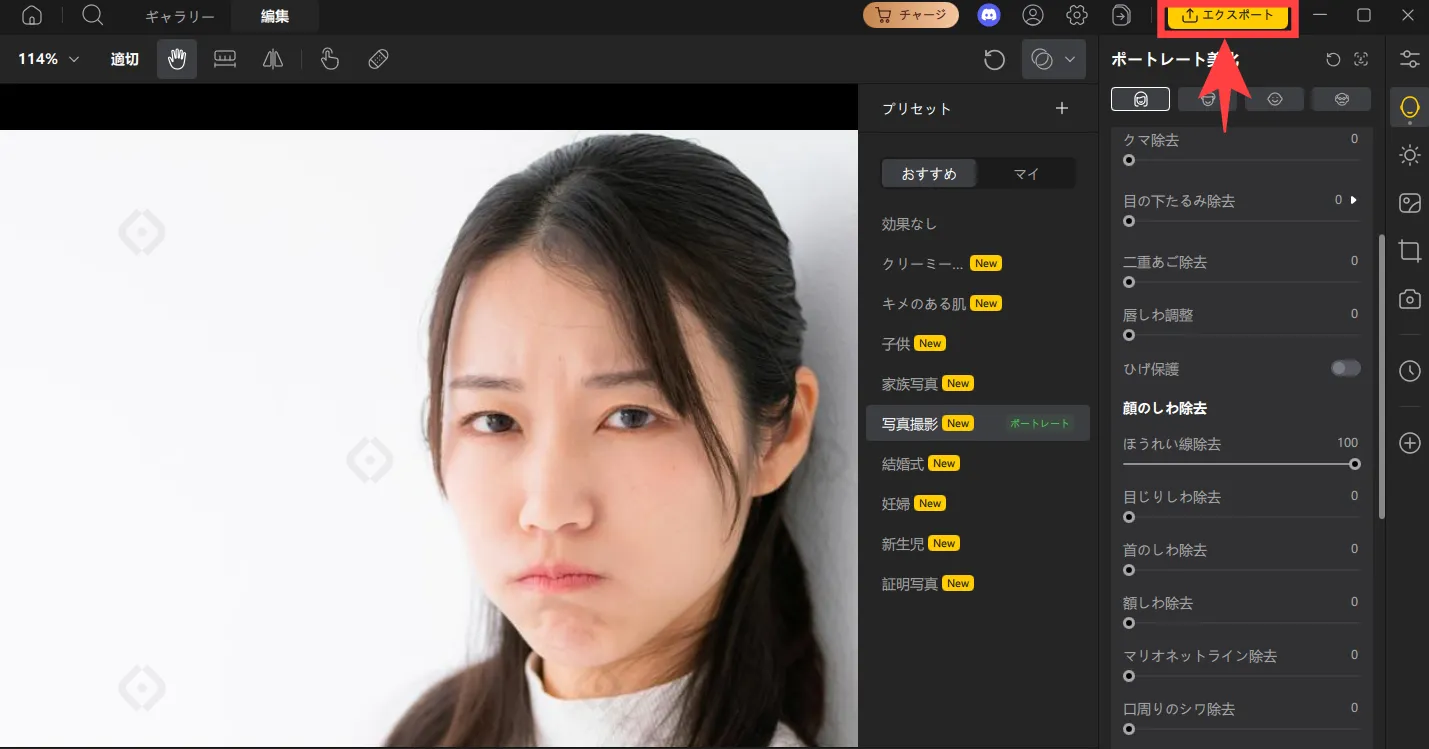Apply the 証明写真 preset
1429x749 pixels.
978,584
